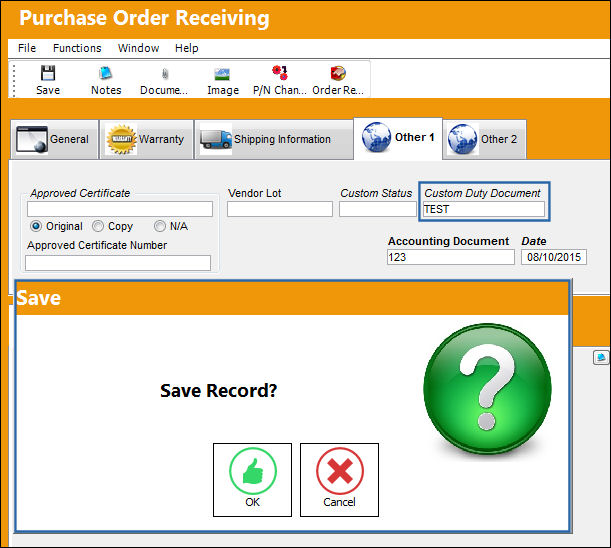Viewport: 611px width, 548px height.
Task: Click the Approved Certificate label
Action: click(x=80, y=193)
